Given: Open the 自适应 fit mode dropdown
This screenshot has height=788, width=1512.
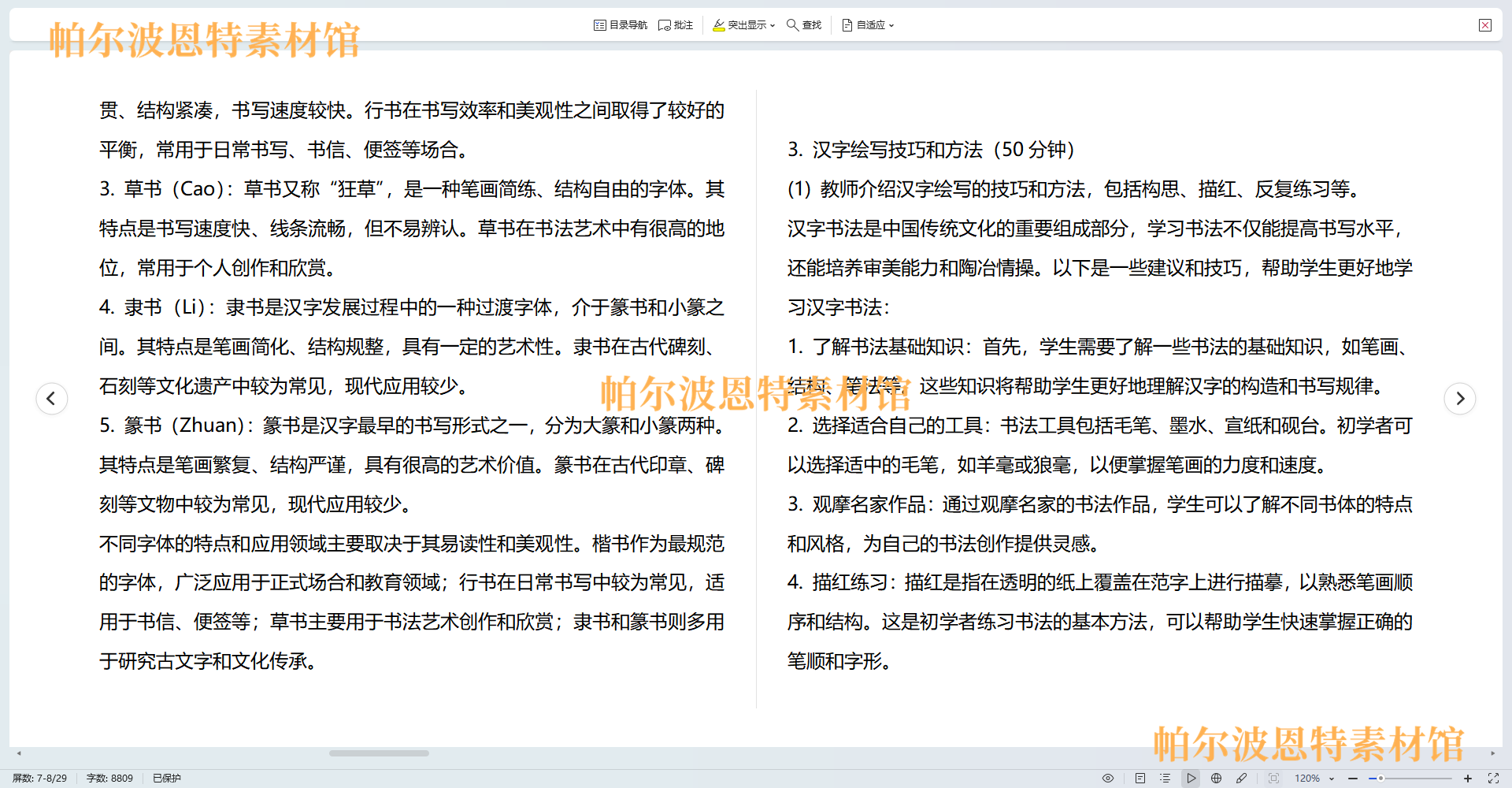Looking at the screenshot, I should [x=868, y=25].
